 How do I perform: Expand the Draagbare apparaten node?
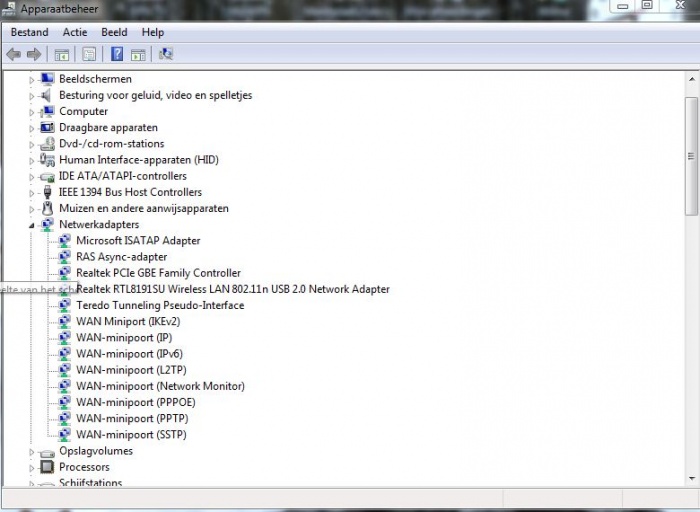31,129
